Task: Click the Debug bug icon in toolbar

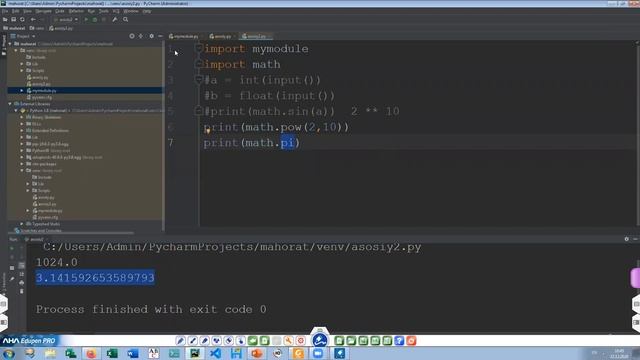Action: coord(95,19)
